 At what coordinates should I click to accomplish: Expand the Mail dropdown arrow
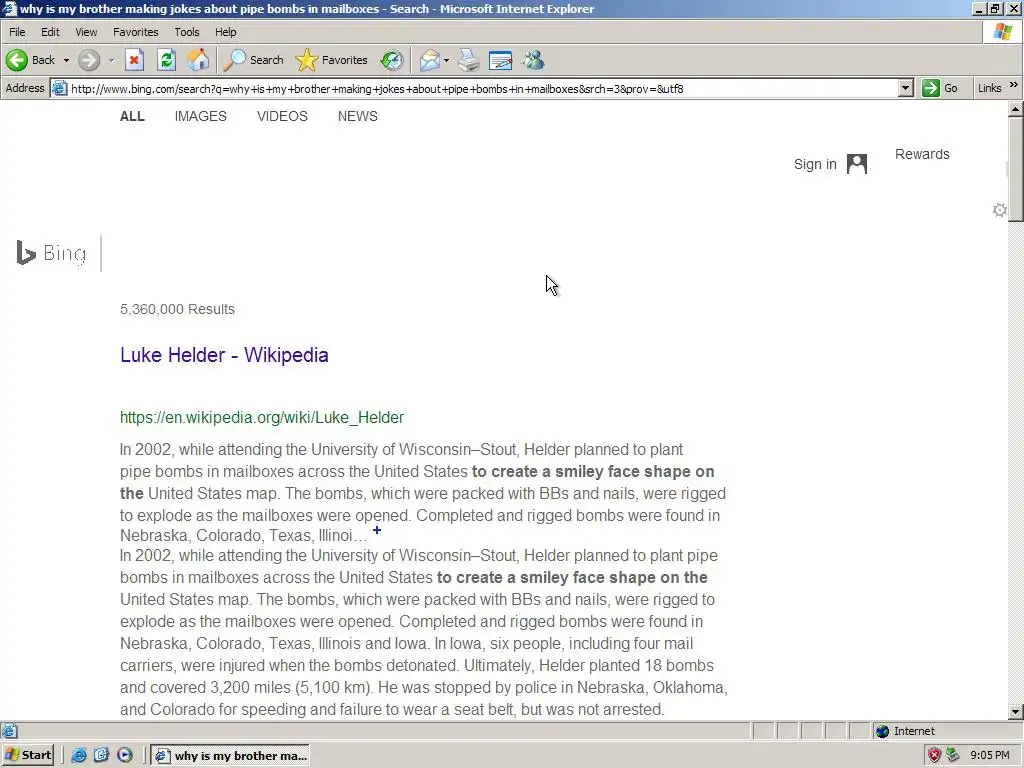tap(447, 60)
